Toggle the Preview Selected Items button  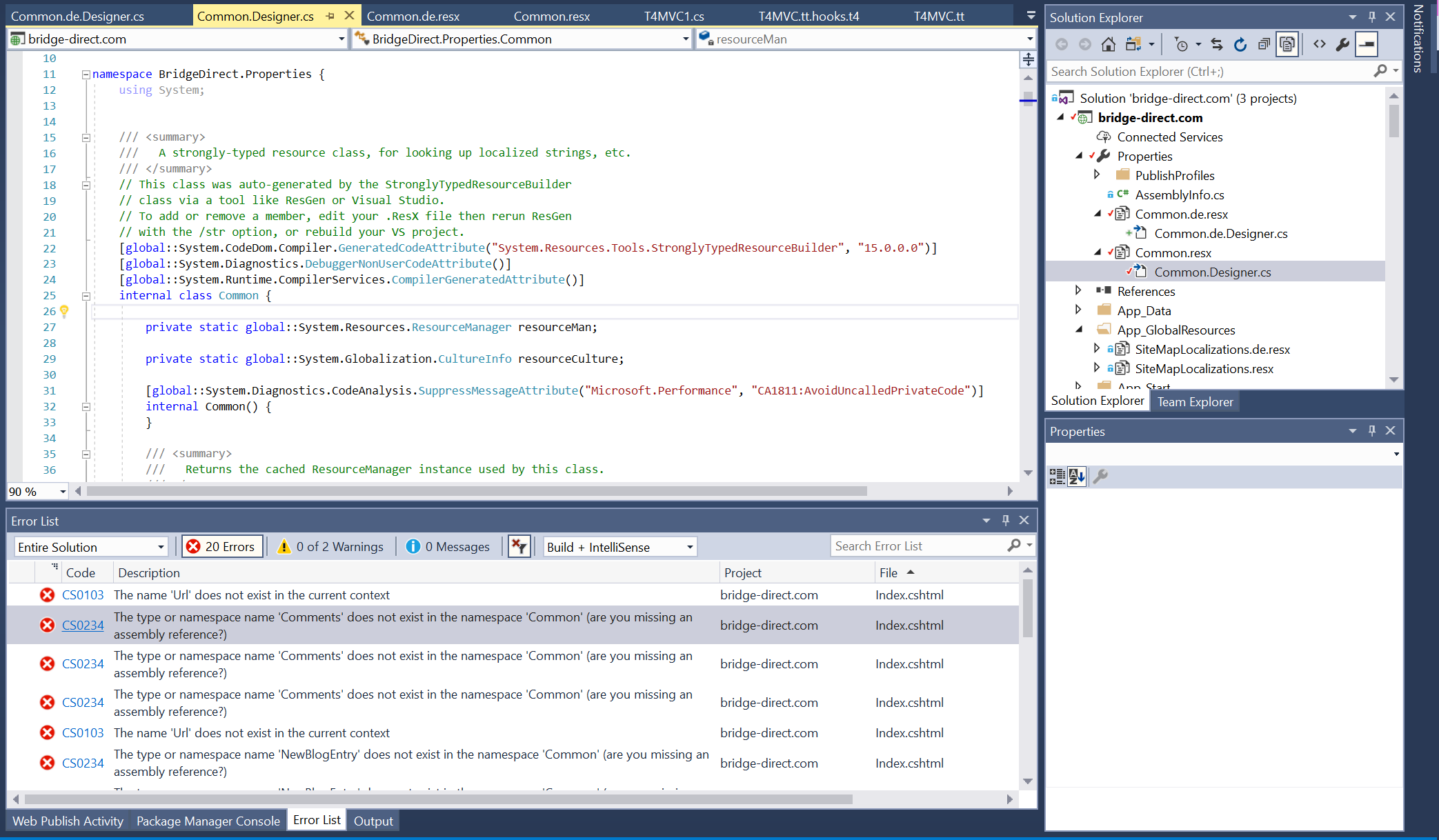[x=1366, y=45]
